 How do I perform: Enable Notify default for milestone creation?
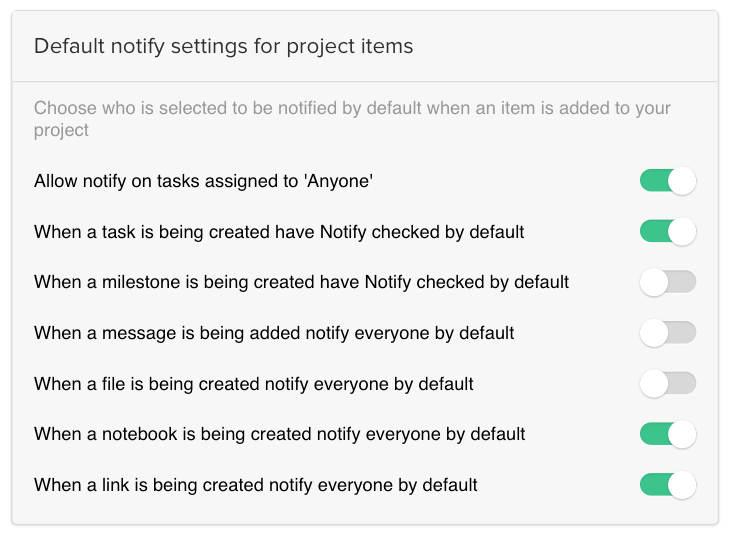click(667, 282)
